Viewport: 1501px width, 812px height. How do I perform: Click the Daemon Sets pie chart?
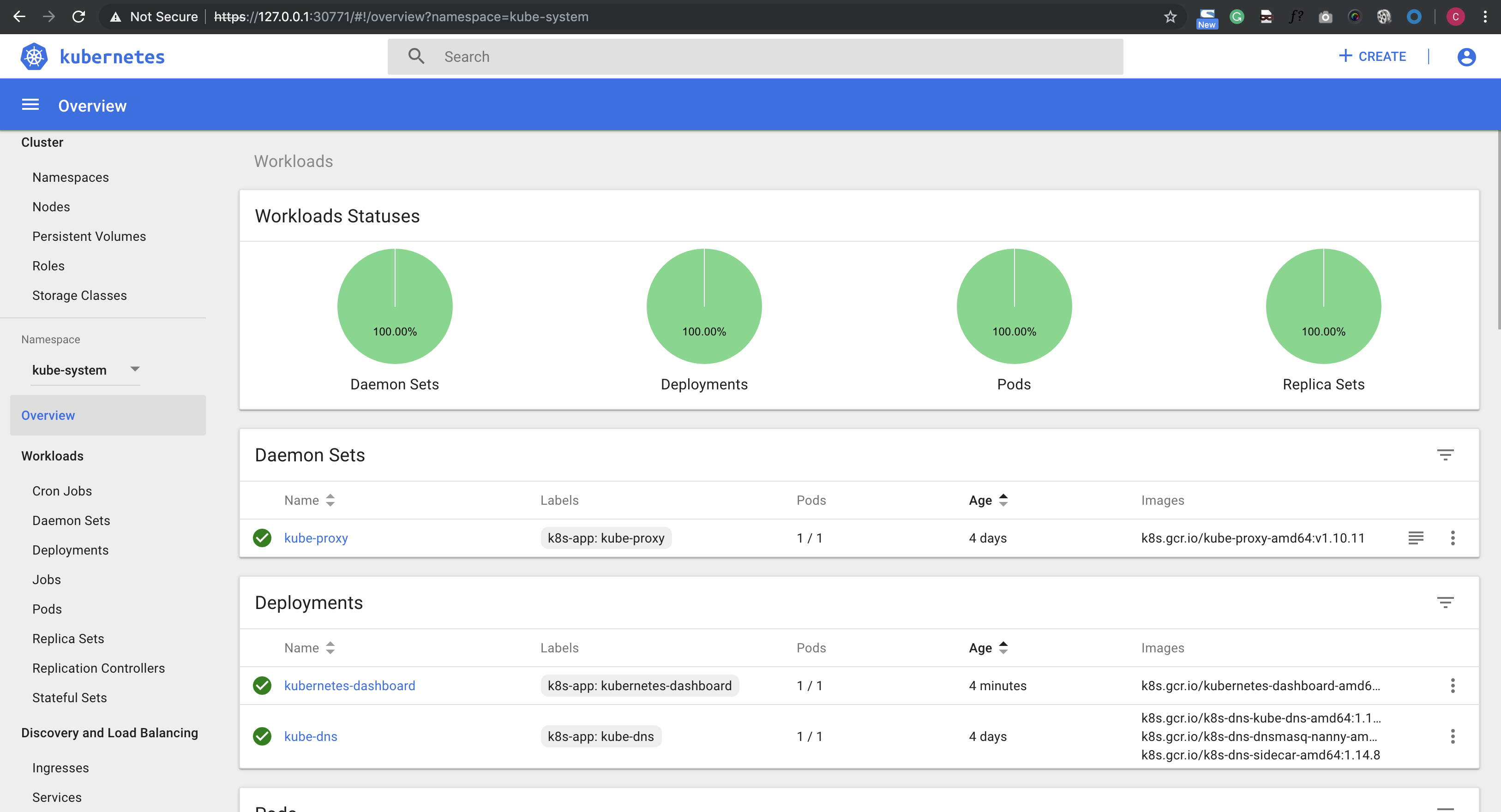pyautogui.click(x=395, y=306)
